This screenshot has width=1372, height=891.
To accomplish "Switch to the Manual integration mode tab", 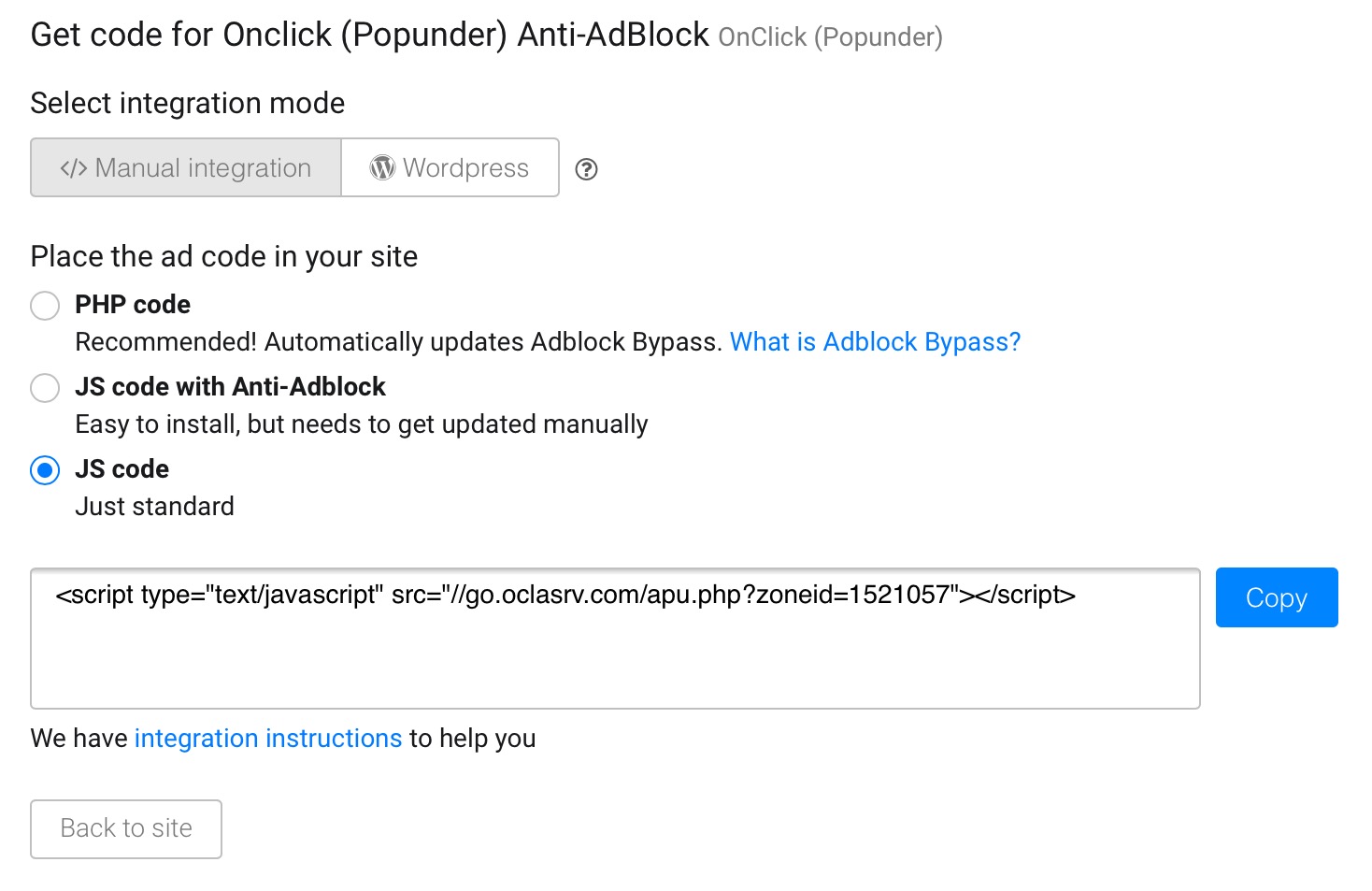I will point(186,168).
